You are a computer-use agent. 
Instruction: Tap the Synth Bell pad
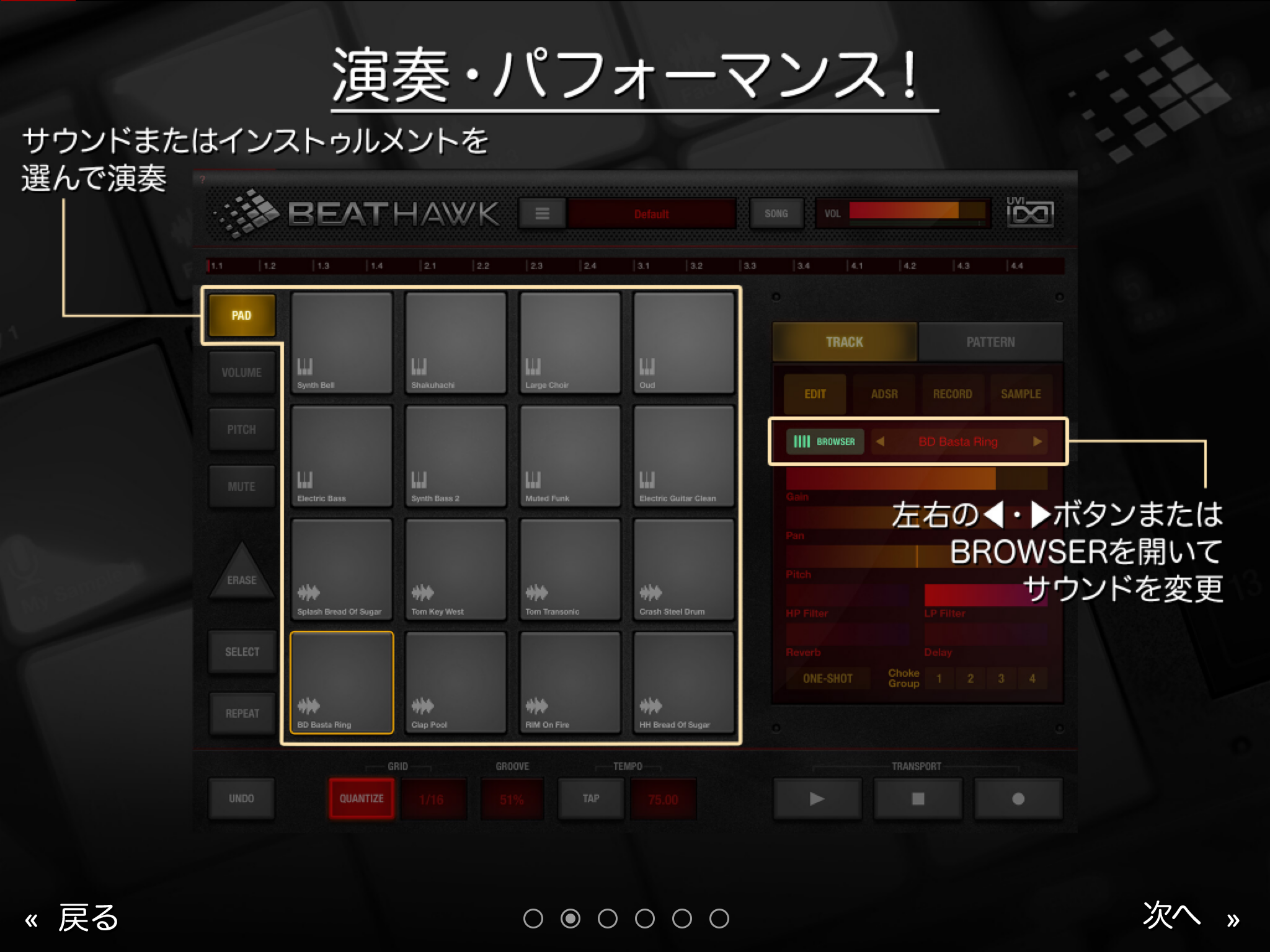pos(342,343)
